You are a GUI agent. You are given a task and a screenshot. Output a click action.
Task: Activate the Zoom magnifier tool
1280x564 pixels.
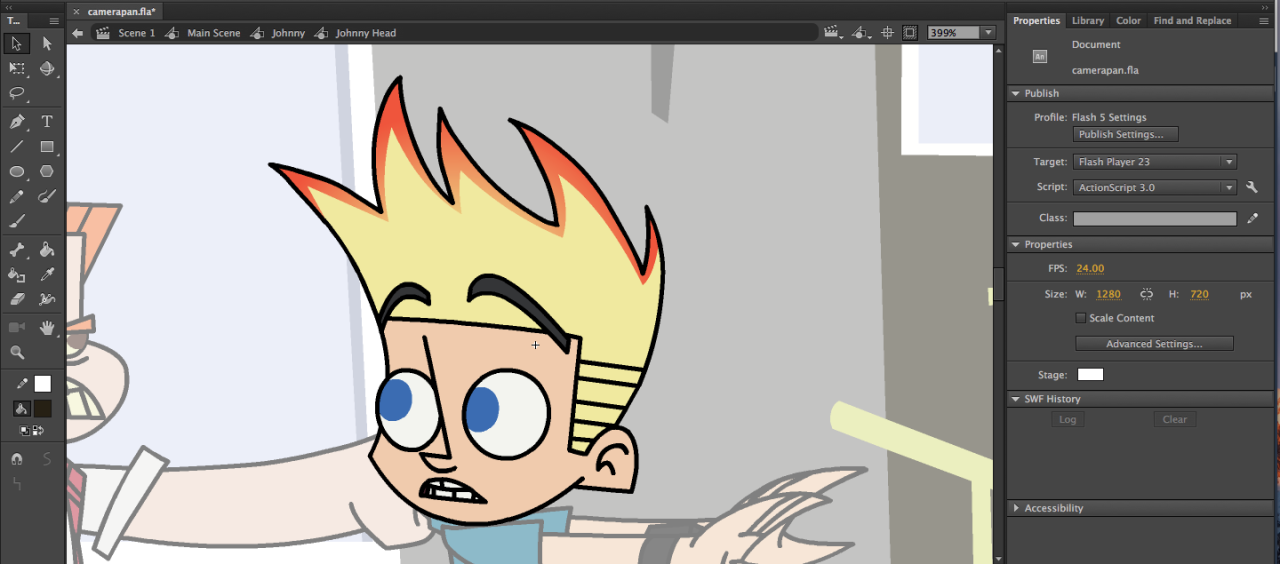[x=17, y=352]
